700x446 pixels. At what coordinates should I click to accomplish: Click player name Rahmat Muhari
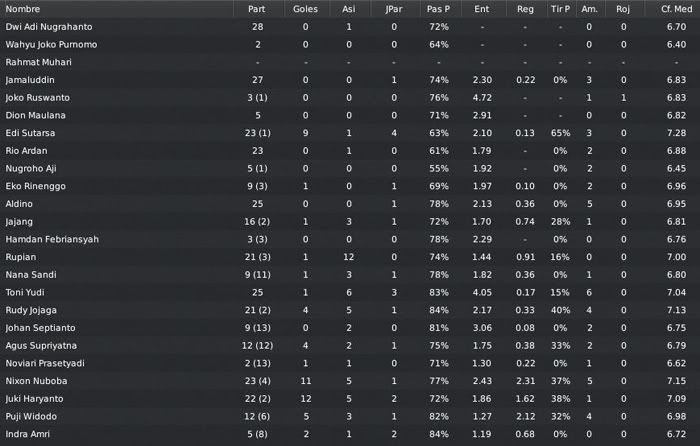[38, 62]
